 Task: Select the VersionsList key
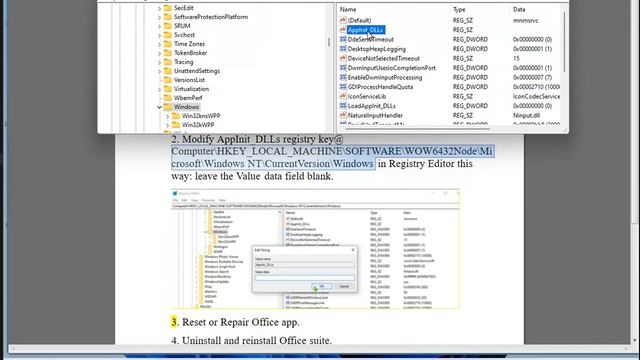coord(189,80)
